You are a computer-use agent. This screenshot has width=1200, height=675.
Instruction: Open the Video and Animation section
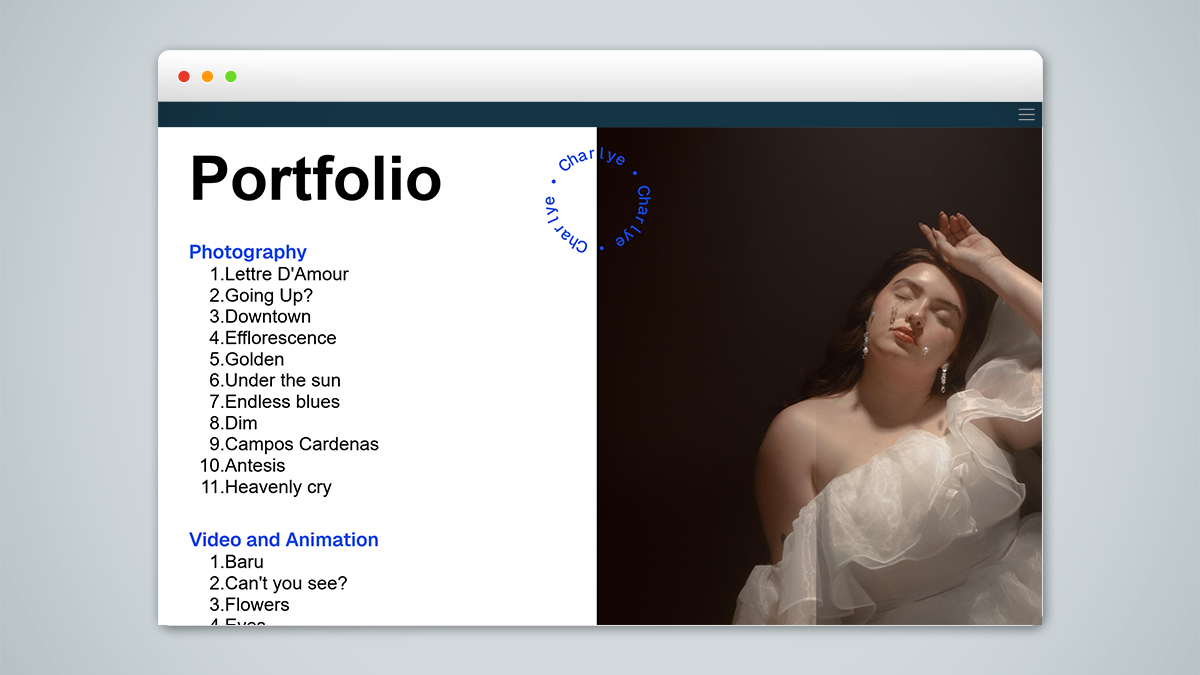[283, 539]
